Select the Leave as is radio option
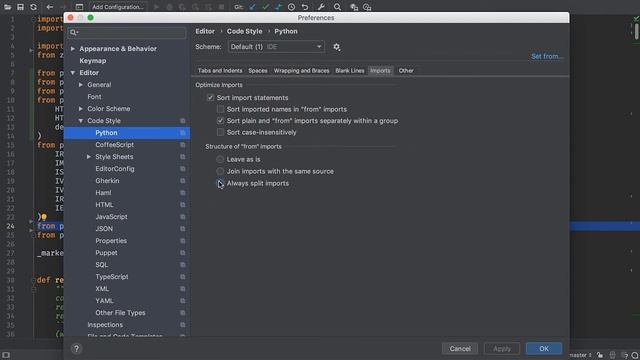640x360 pixels. (x=220, y=159)
